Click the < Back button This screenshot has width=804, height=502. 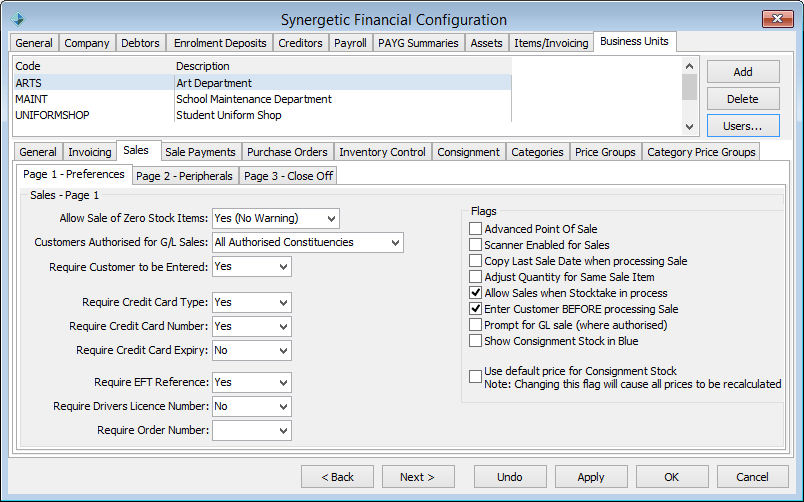337,477
